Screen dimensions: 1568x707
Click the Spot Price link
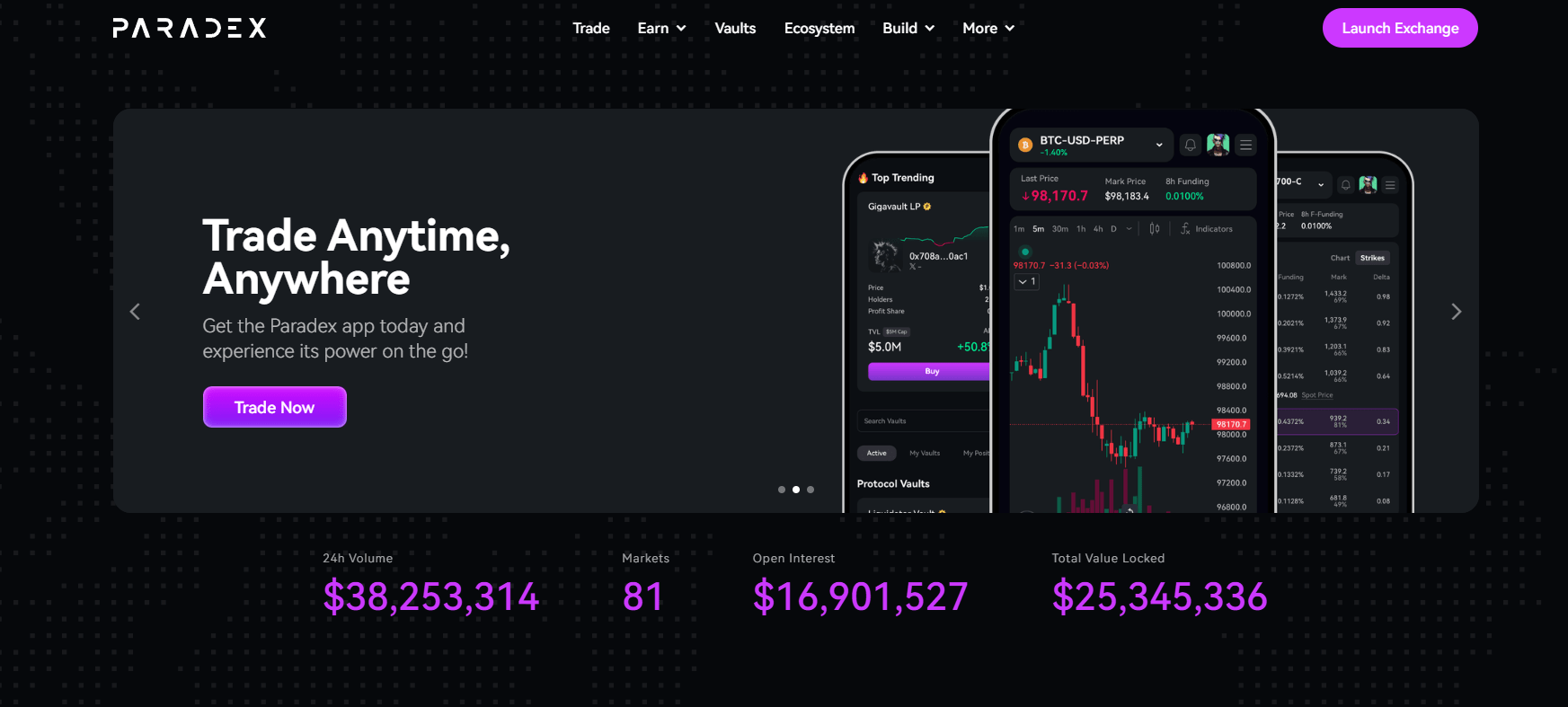[1317, 395]
